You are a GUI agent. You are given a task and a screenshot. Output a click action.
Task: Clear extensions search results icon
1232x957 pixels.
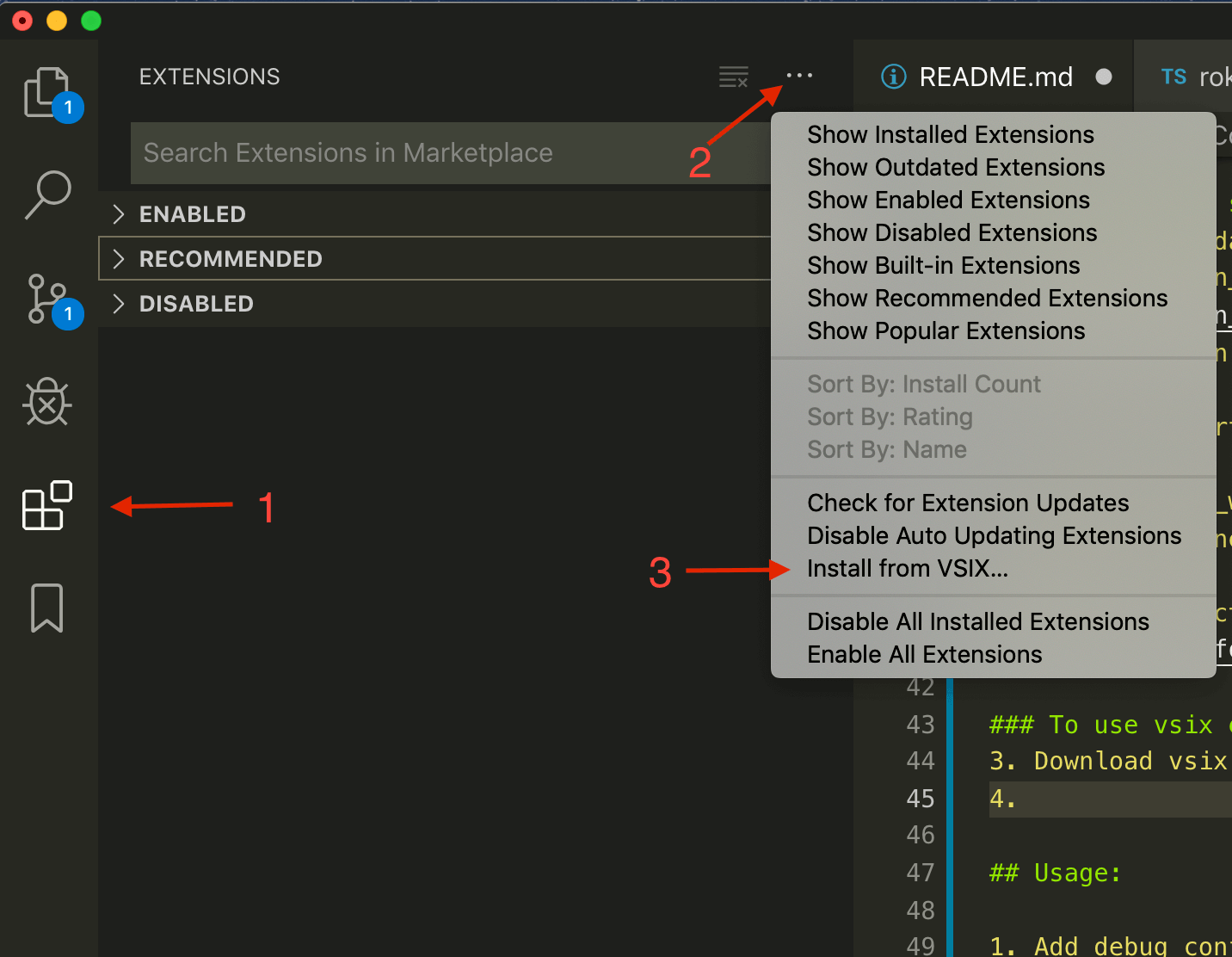coord(733,77)
